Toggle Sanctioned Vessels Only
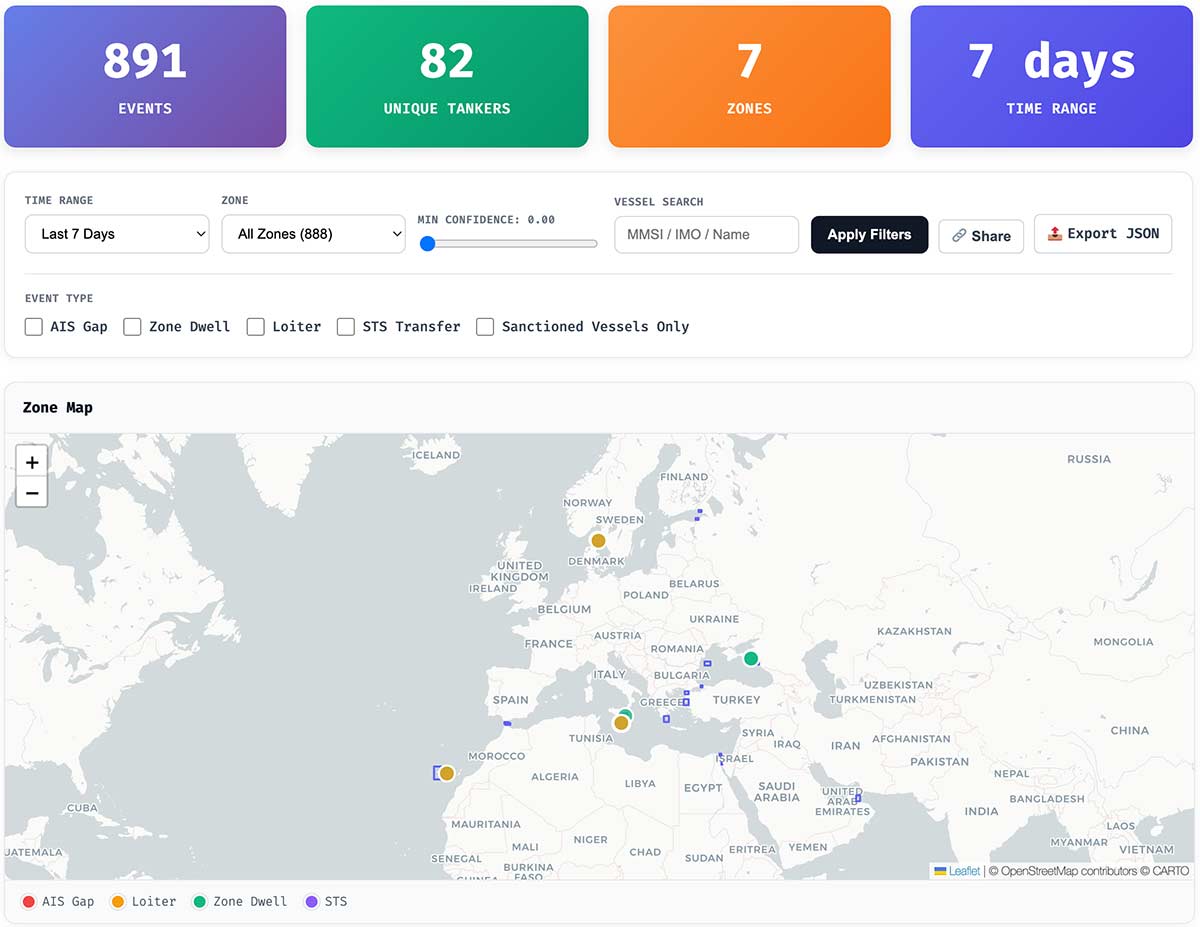This screenshot has width=1200, height=927. (485, 327)
